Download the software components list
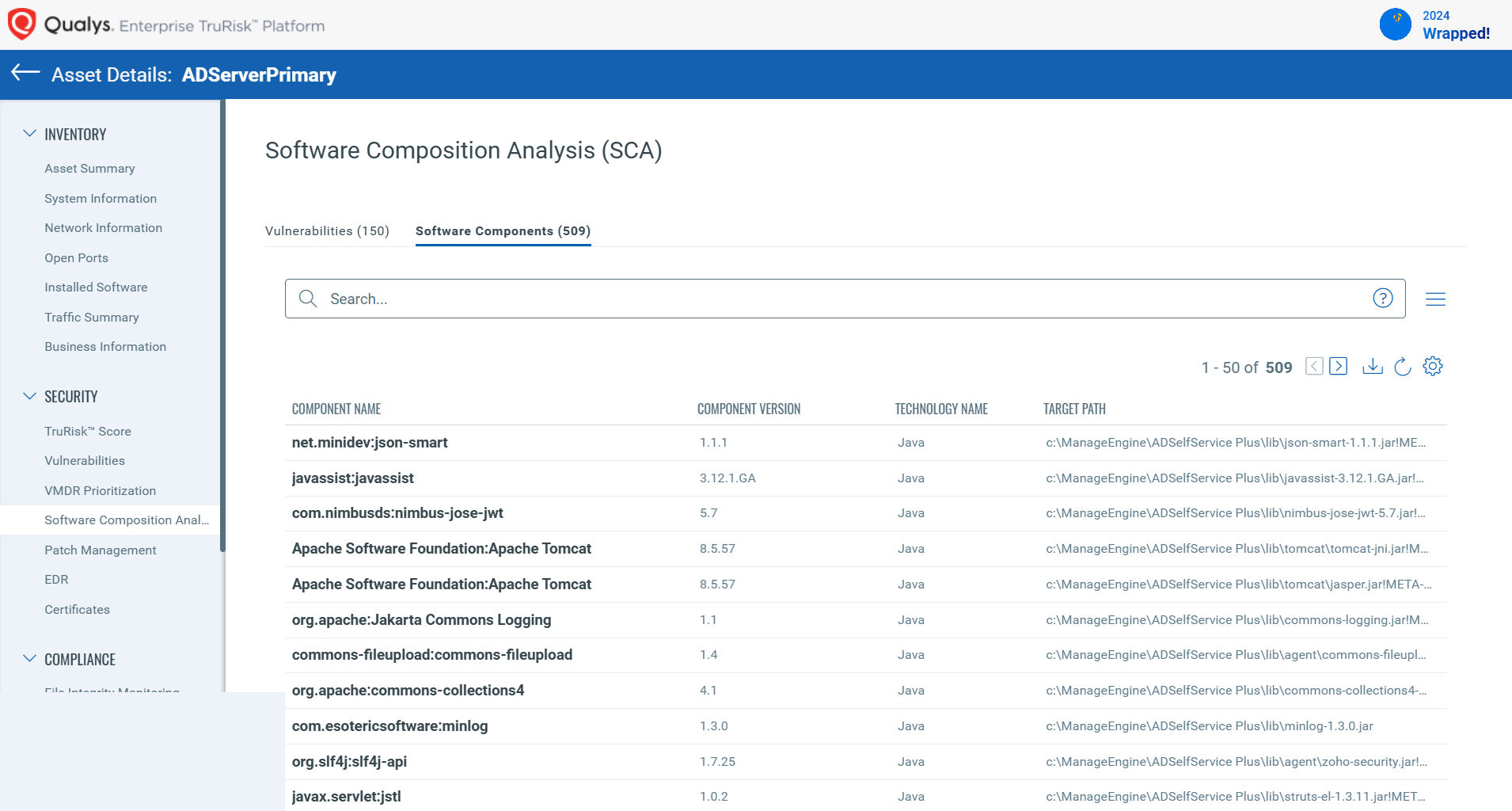 (x=1372, y=366)
